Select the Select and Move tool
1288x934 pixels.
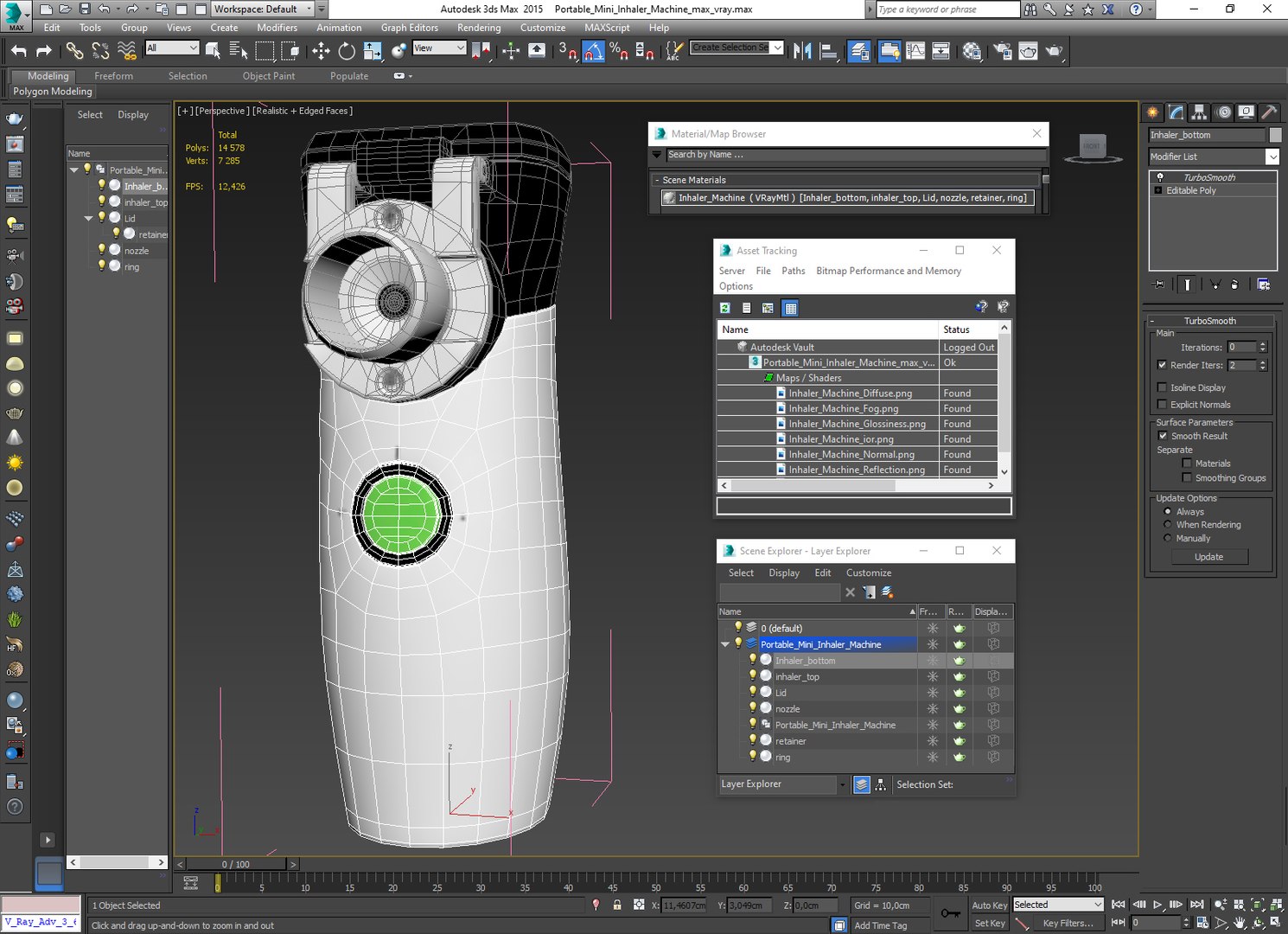[321, 51]
